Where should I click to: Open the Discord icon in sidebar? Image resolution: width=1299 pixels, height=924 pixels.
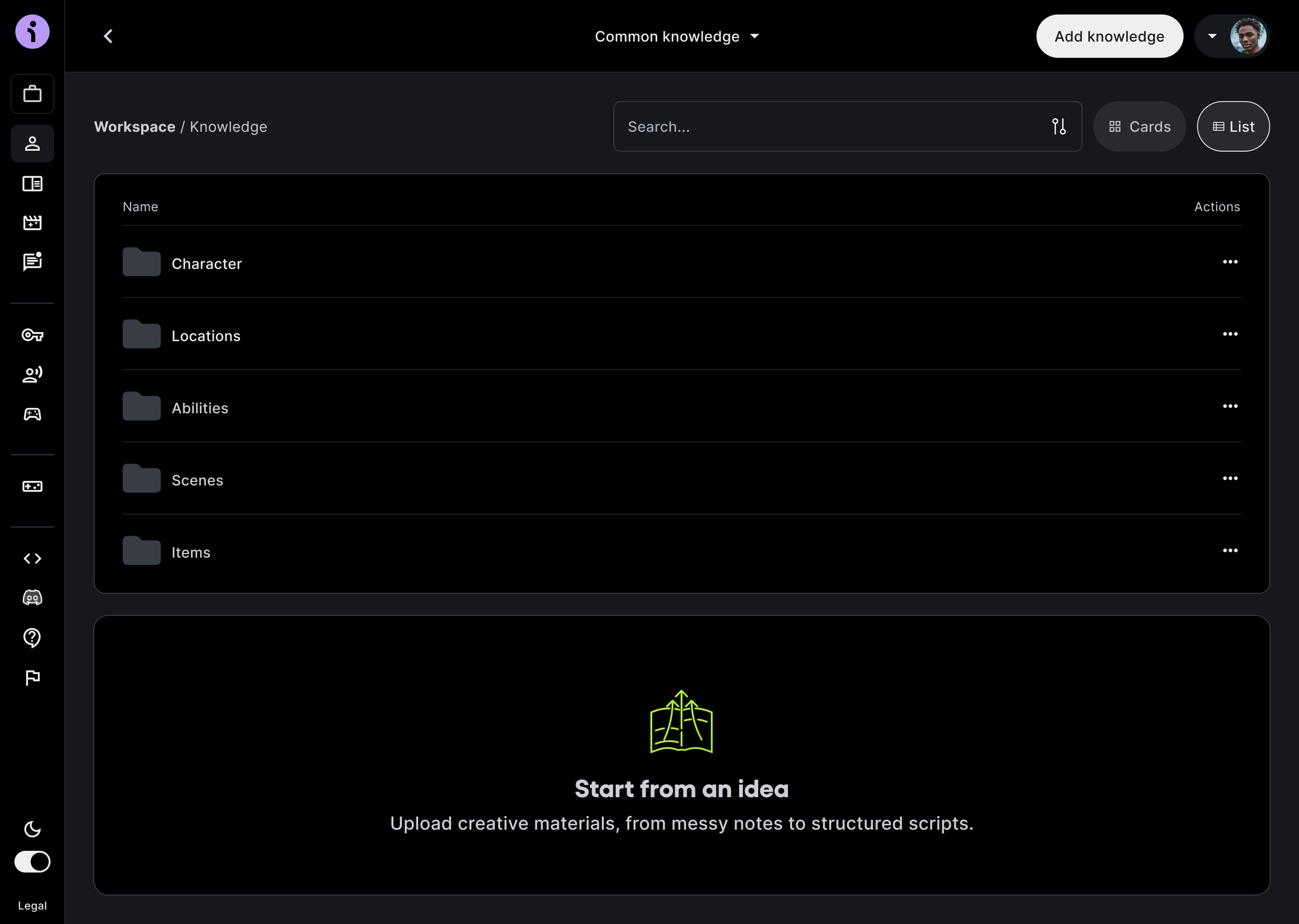(32, 598)
